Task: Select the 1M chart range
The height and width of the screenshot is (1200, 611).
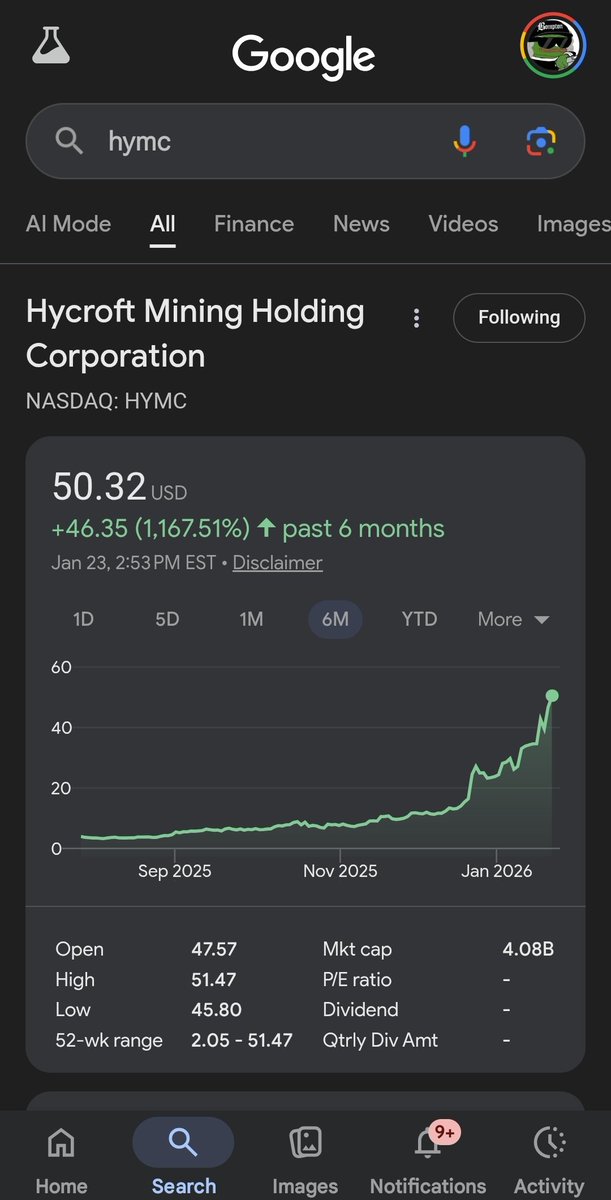Action: (251, 619)
